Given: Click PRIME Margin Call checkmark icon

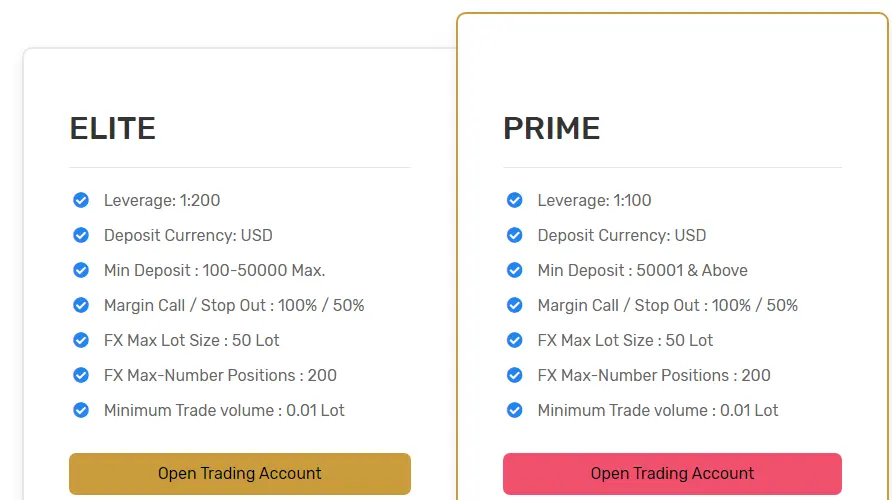Looking at the screenshot, I should coord(515,305).
